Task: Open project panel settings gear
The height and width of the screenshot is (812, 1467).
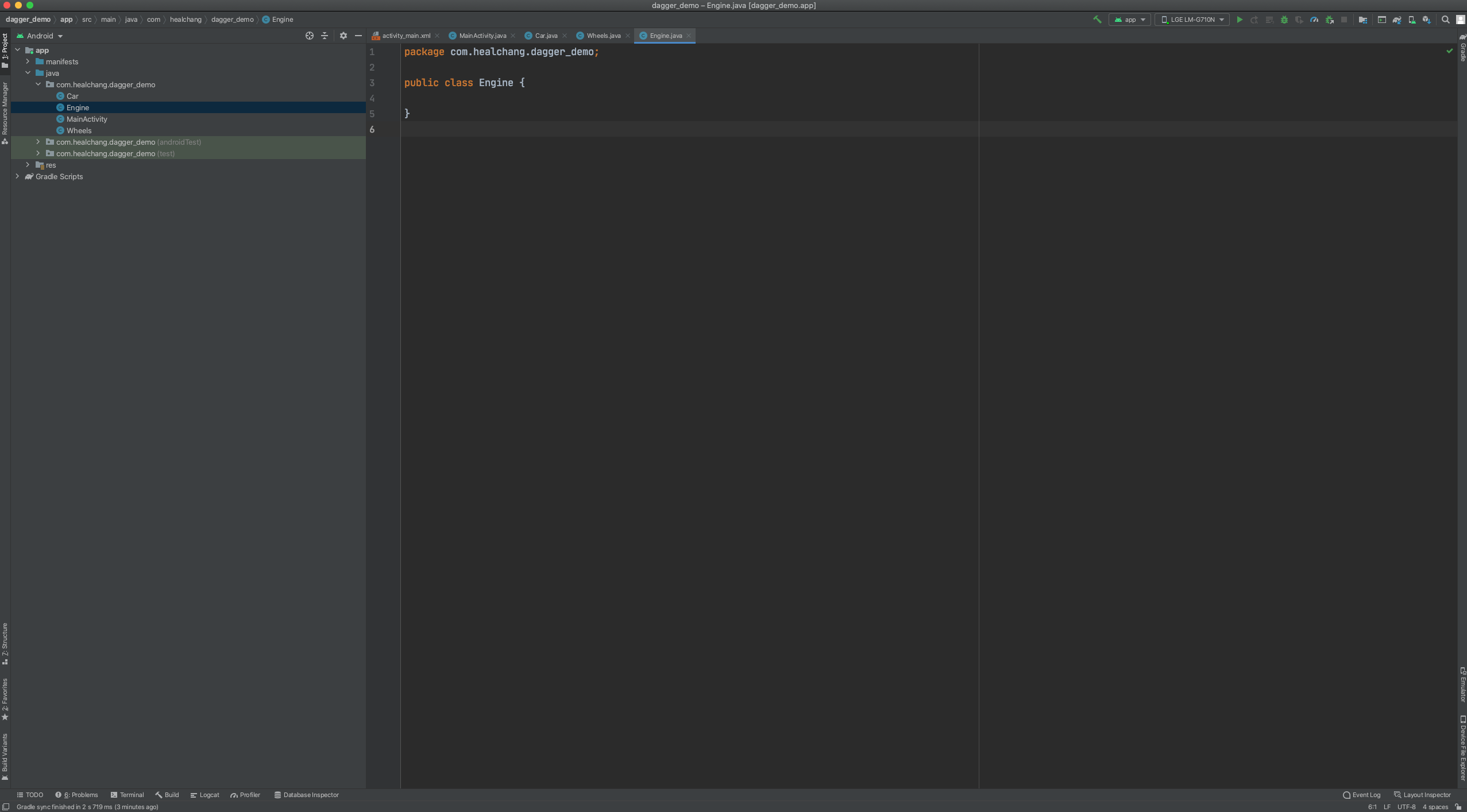Action: pos(343,36)
